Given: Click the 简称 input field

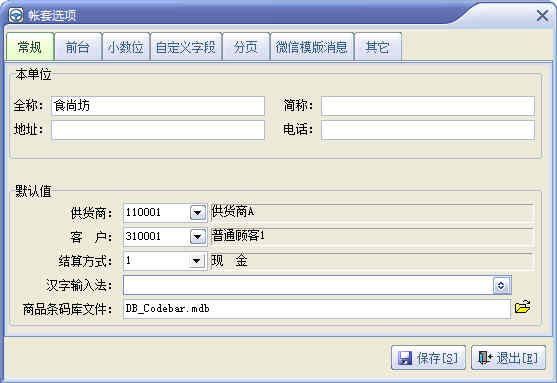Looking at the screenshot, I should [428, 106].
